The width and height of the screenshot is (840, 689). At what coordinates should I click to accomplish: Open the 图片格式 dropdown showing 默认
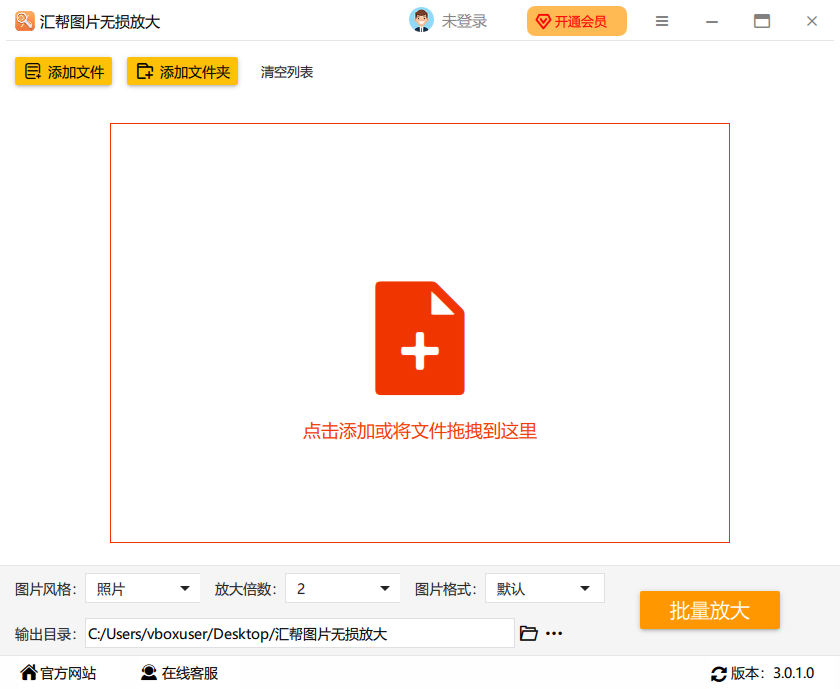(545, 588)
